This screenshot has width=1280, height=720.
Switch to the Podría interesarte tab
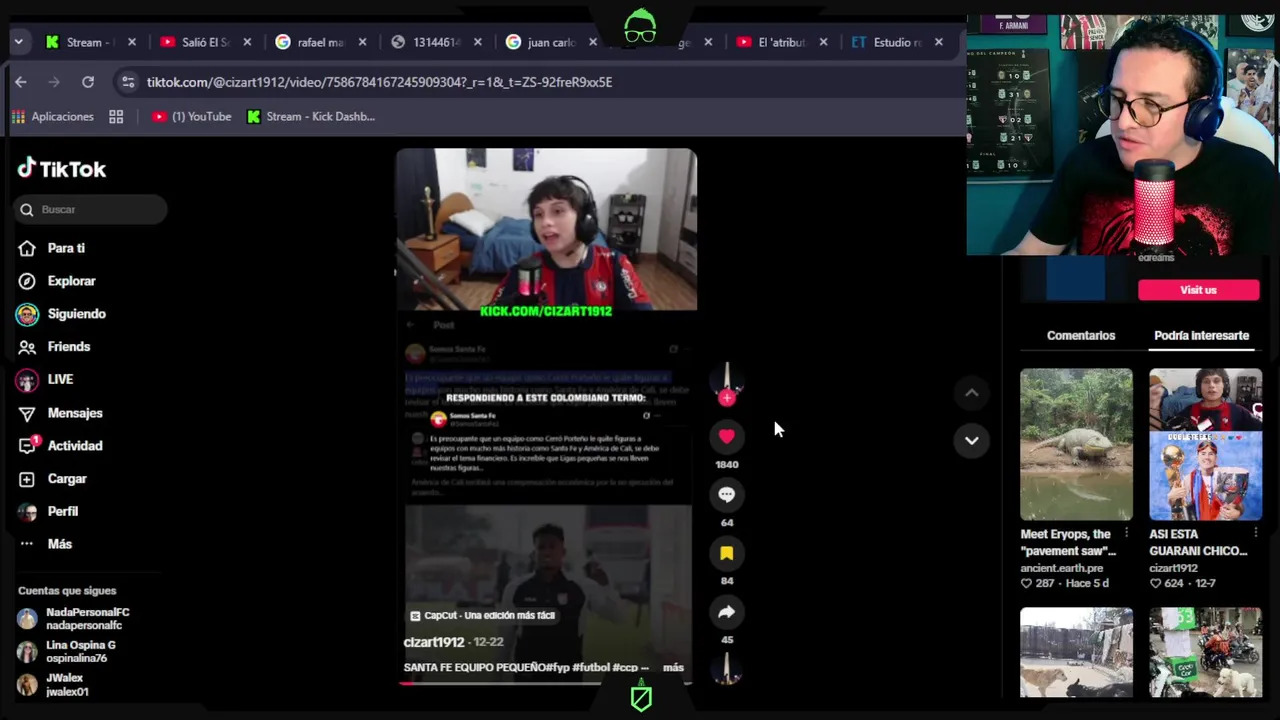pyautogui.click(x=1202, y=336)
